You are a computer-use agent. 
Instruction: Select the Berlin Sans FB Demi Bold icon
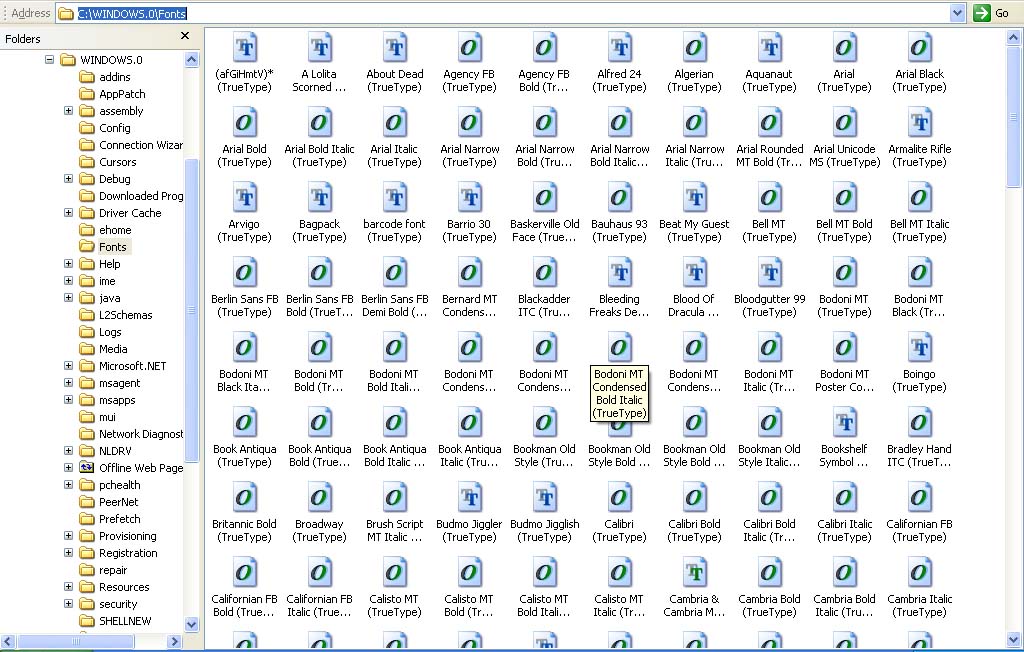click(394, 272)
